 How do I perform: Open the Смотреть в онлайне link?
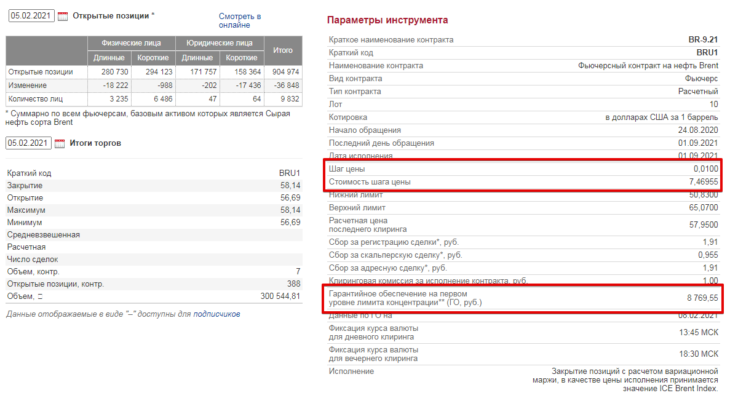tap(239, 20)
